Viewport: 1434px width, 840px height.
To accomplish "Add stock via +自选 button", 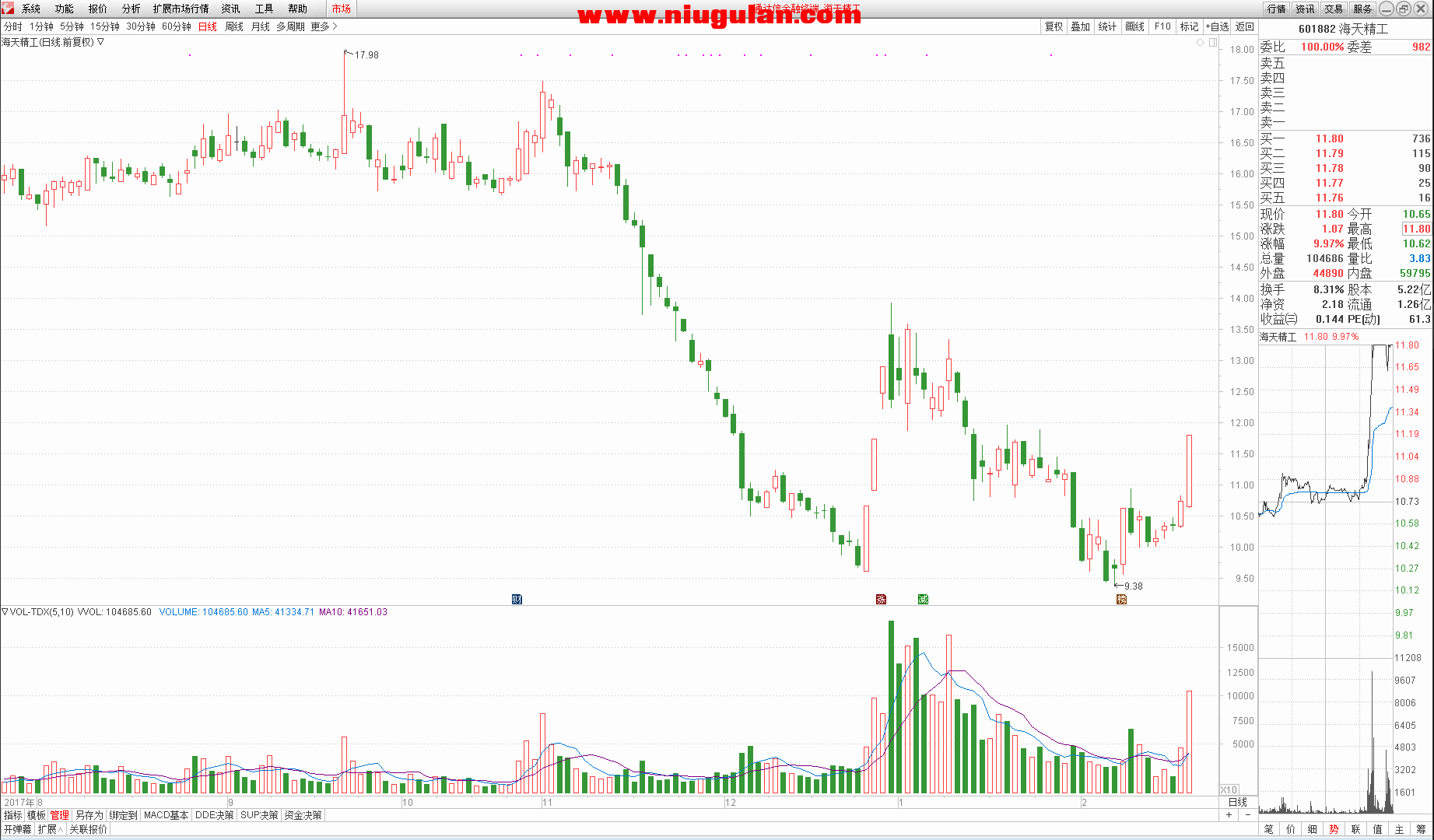I will [1218, 26].
